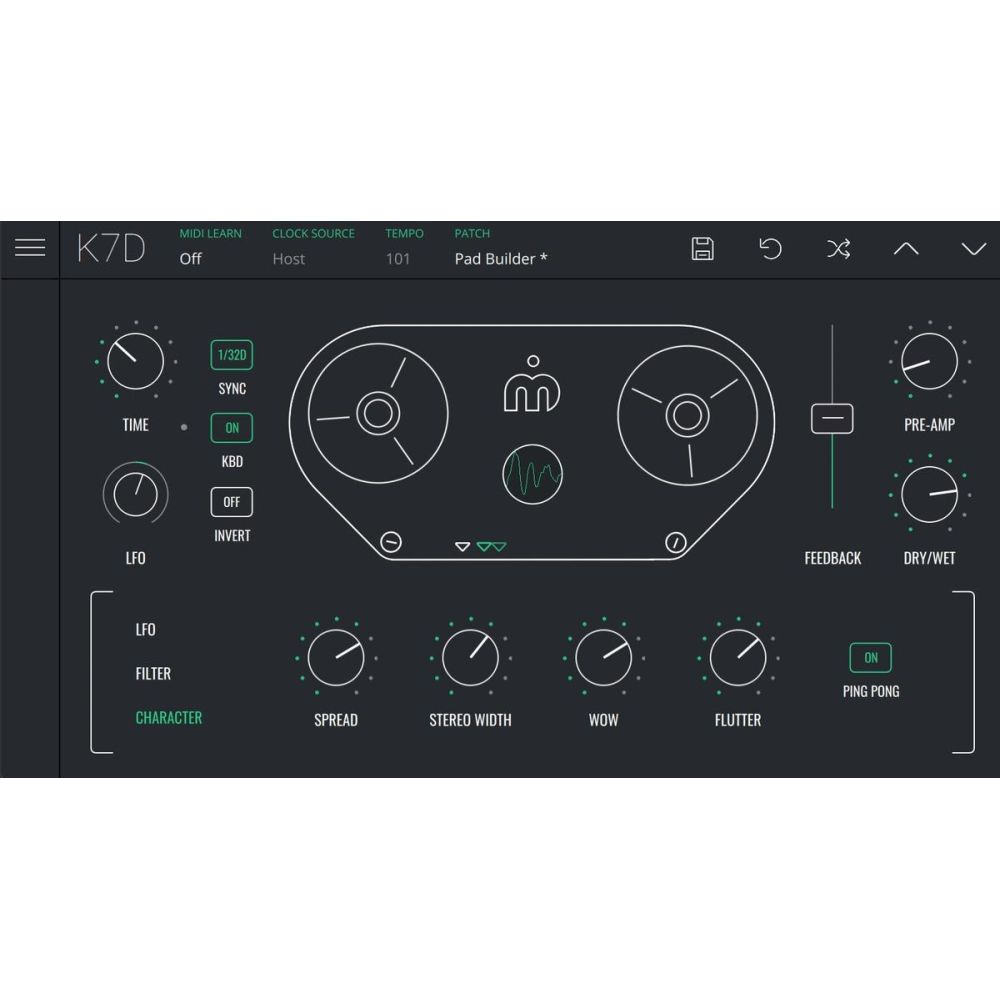The width and height of the screenshot is (1000, 1000).
Task: Click the PRE-AMP knob
Action: pos(929,361)
